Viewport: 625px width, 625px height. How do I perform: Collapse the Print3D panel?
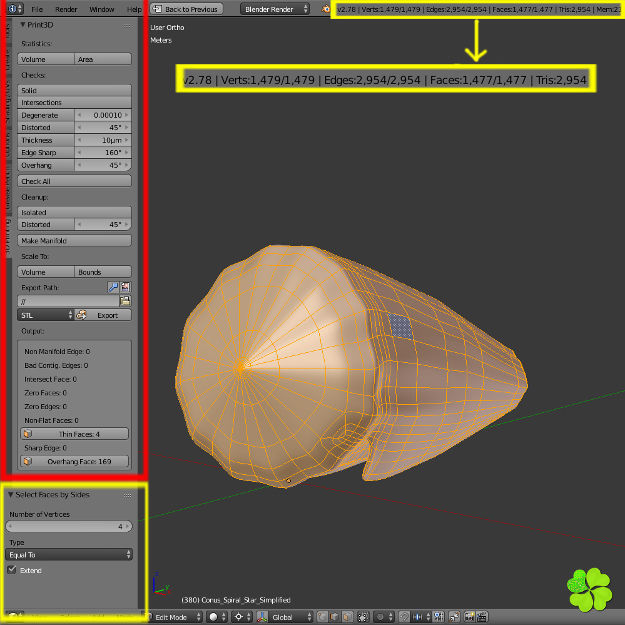tap(23, 25)
